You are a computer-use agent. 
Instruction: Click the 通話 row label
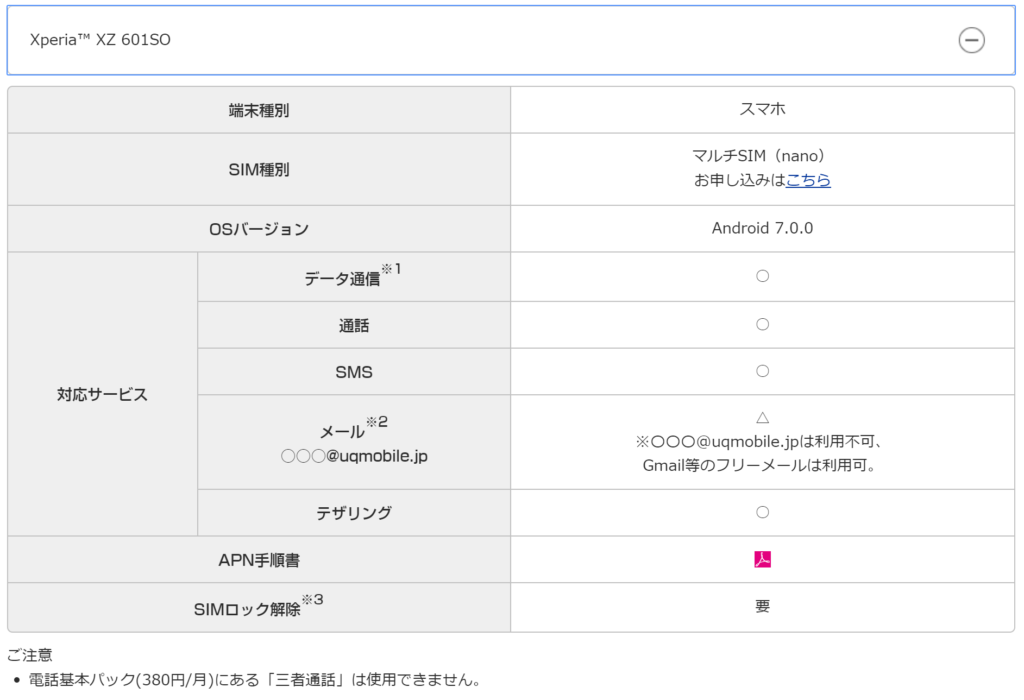[x=354, y=325]
